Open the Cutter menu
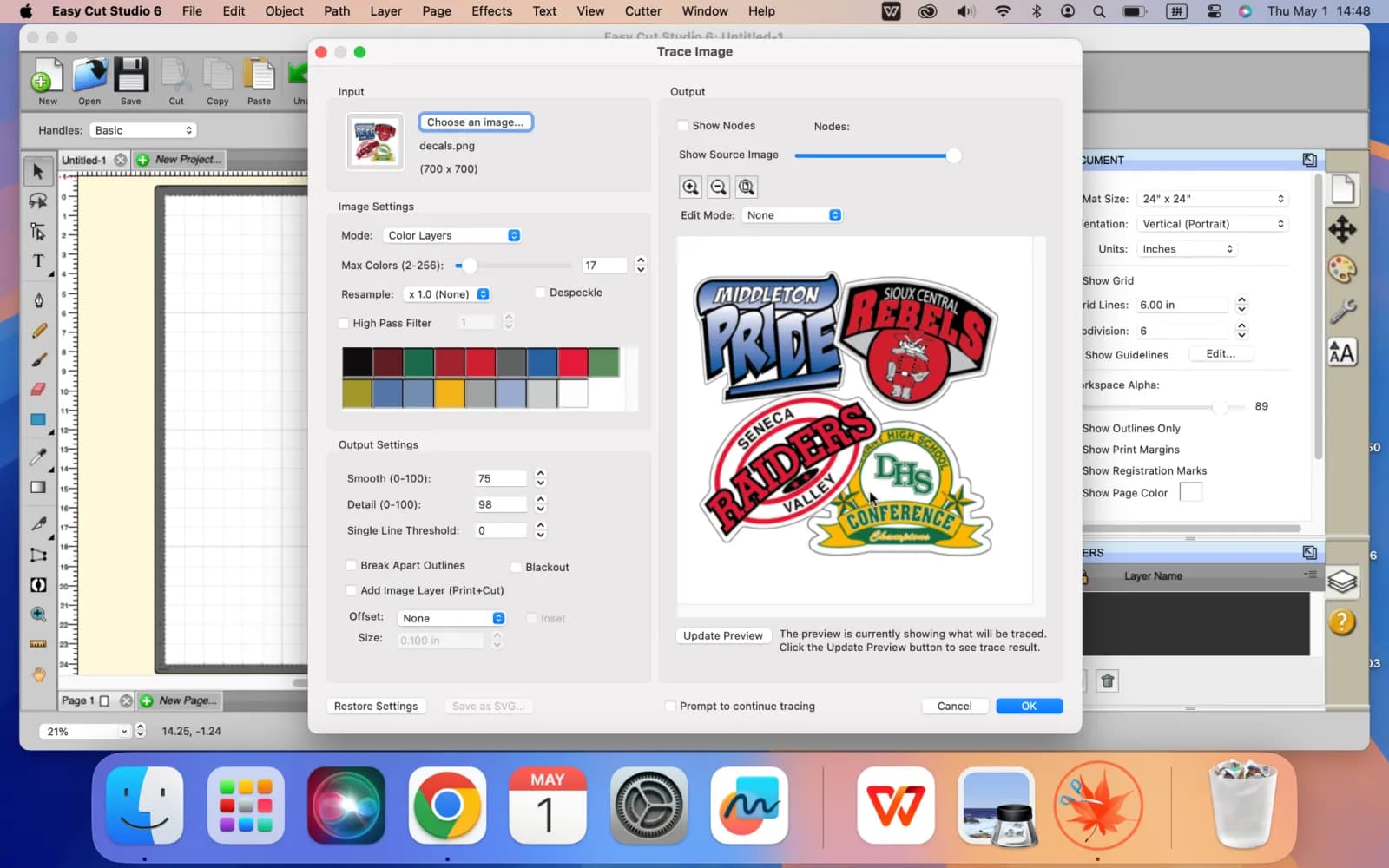 pyautogui.click(x=643, y=11)
